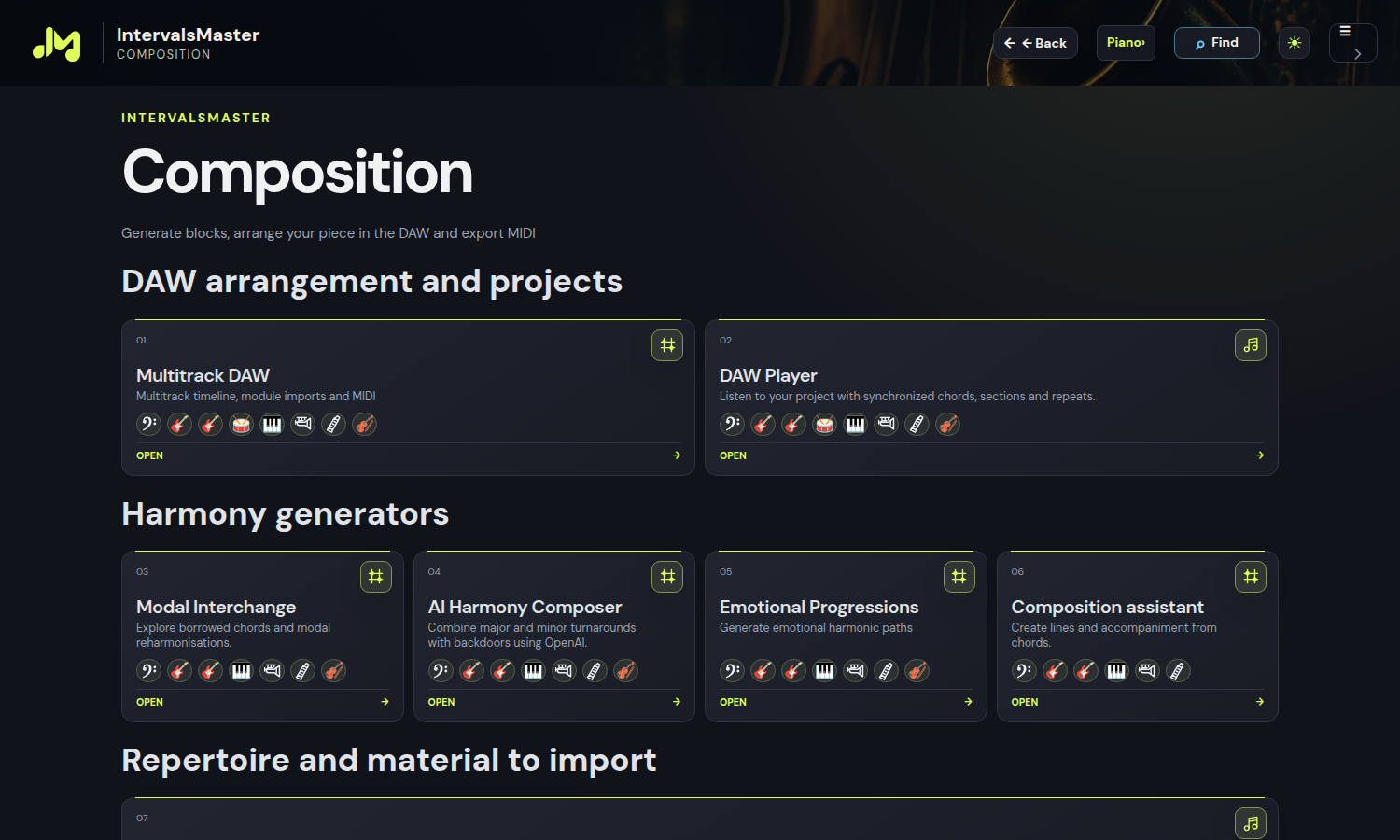
Task: Click the drum icon in Multitrack DAW card
Action: point(241,425)
